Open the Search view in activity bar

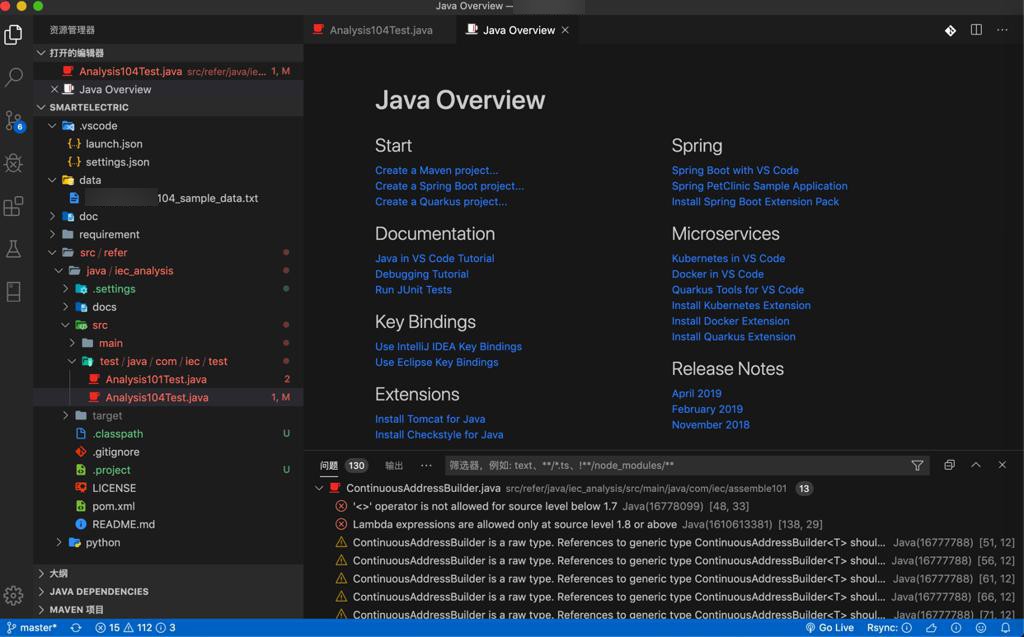coord(14,77)
